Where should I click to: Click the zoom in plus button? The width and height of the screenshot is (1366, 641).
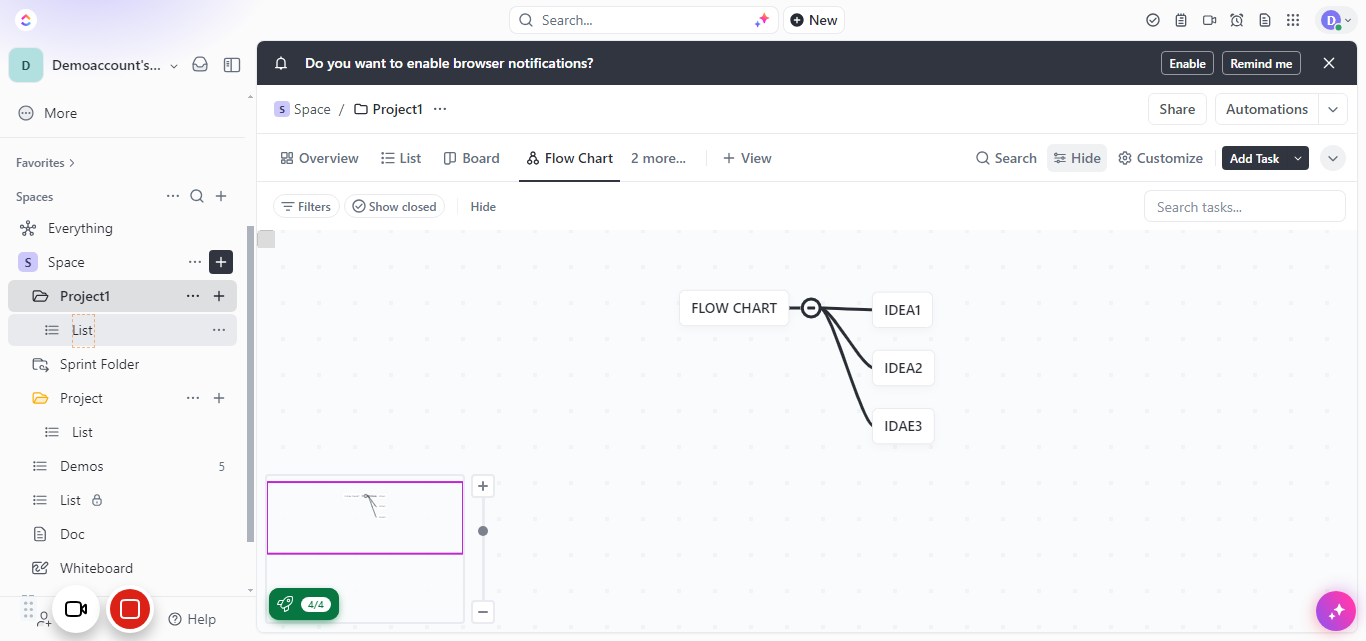[483, 486]
